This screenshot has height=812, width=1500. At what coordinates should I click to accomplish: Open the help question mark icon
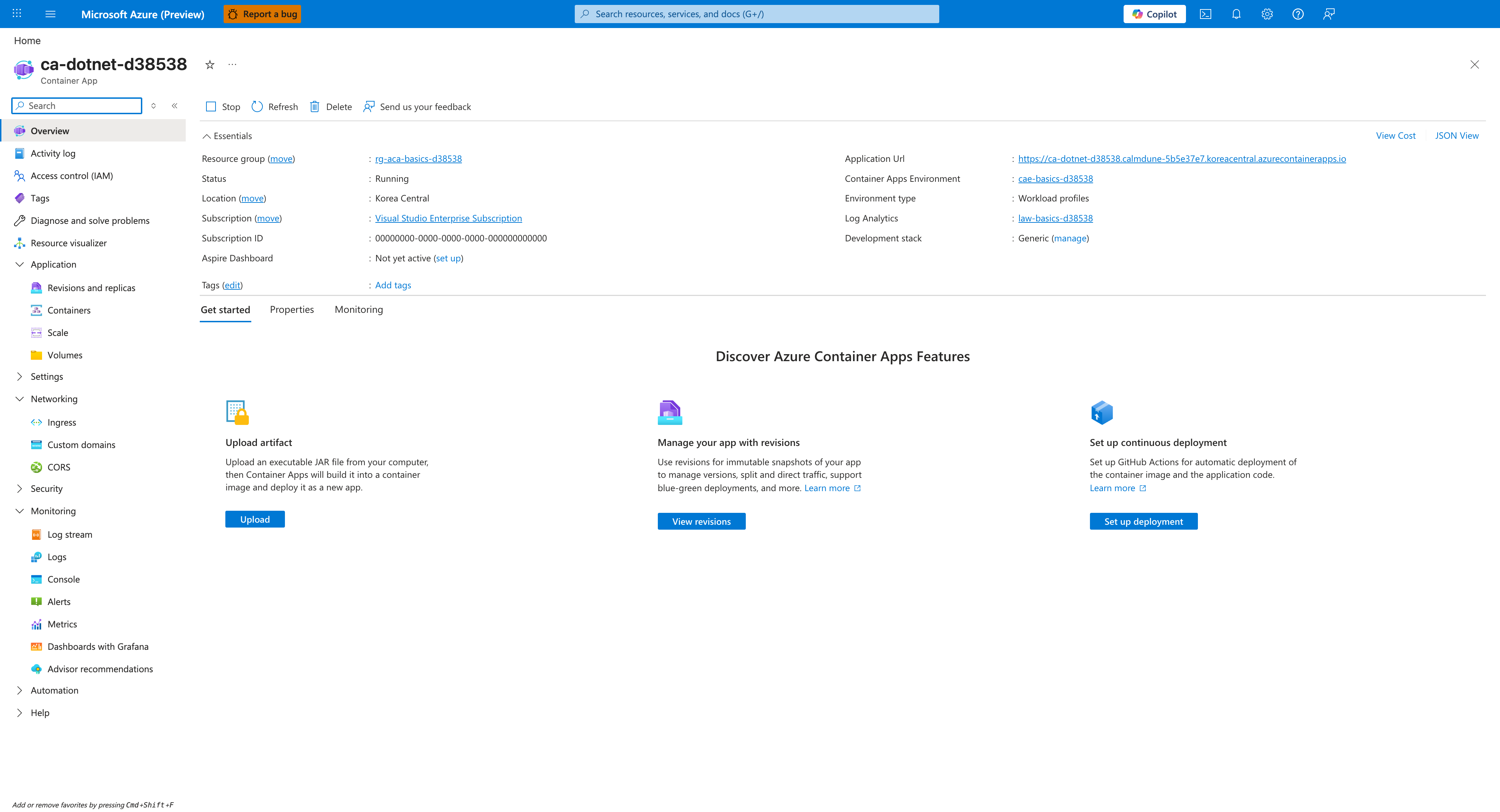pyautogui.click(x=1298, y=14)
